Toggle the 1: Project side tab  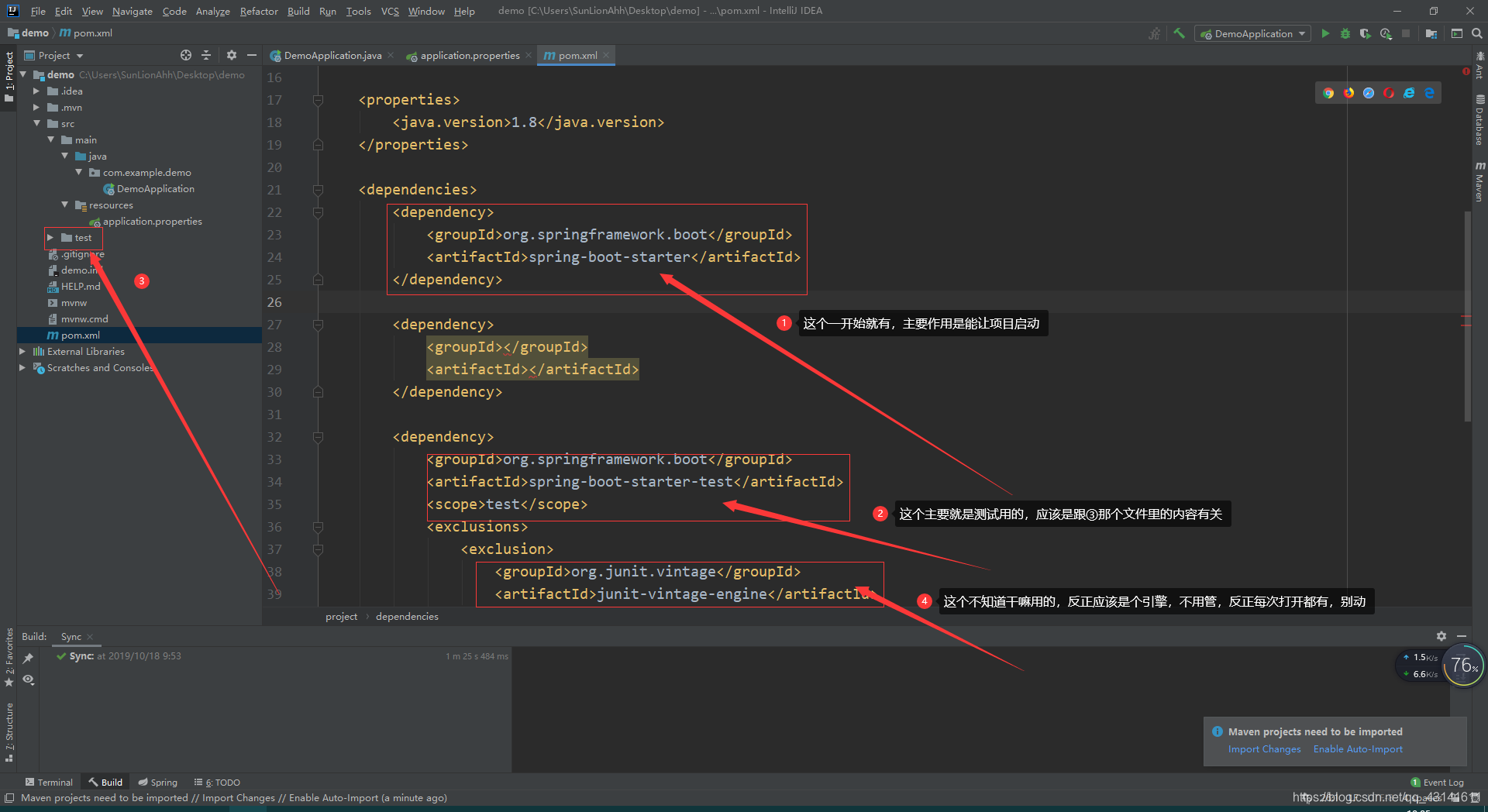pos(9,77)
